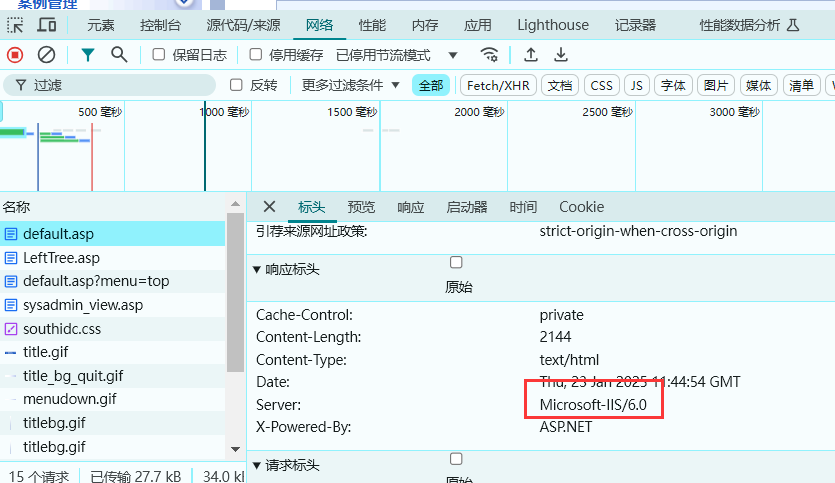Viewport: 835px width, 483px height.
Task: Expand the 更多过滤条件 dropdown
Action: tap(351, 85)
